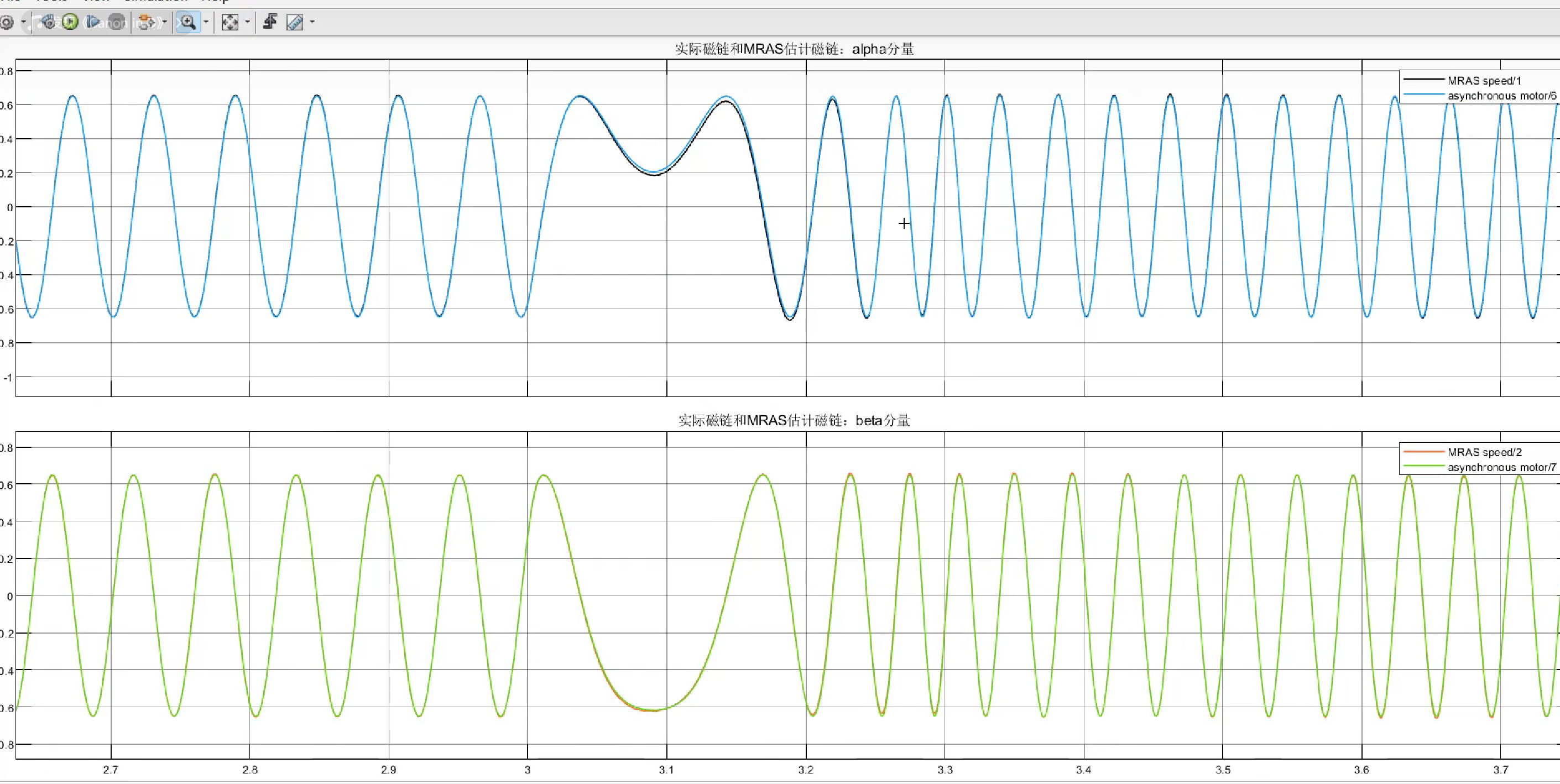Toggle MRAS speed/2 legend entry
This screenshot has width=1560, height=784.
1484,452
